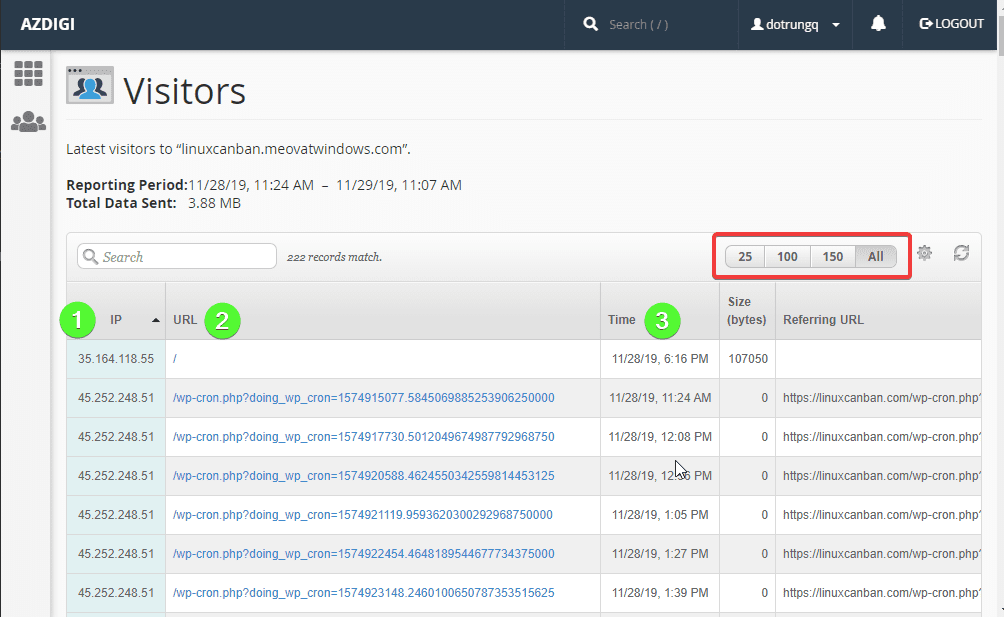Click the magnifier icon in top search
Viewport: 1004px width, 617px height.
[591, 24]
